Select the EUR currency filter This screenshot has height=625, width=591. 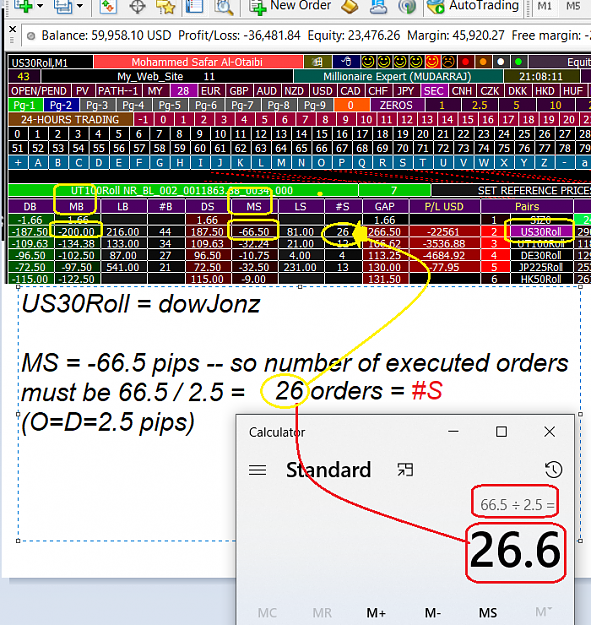click(x=211, y=90)
